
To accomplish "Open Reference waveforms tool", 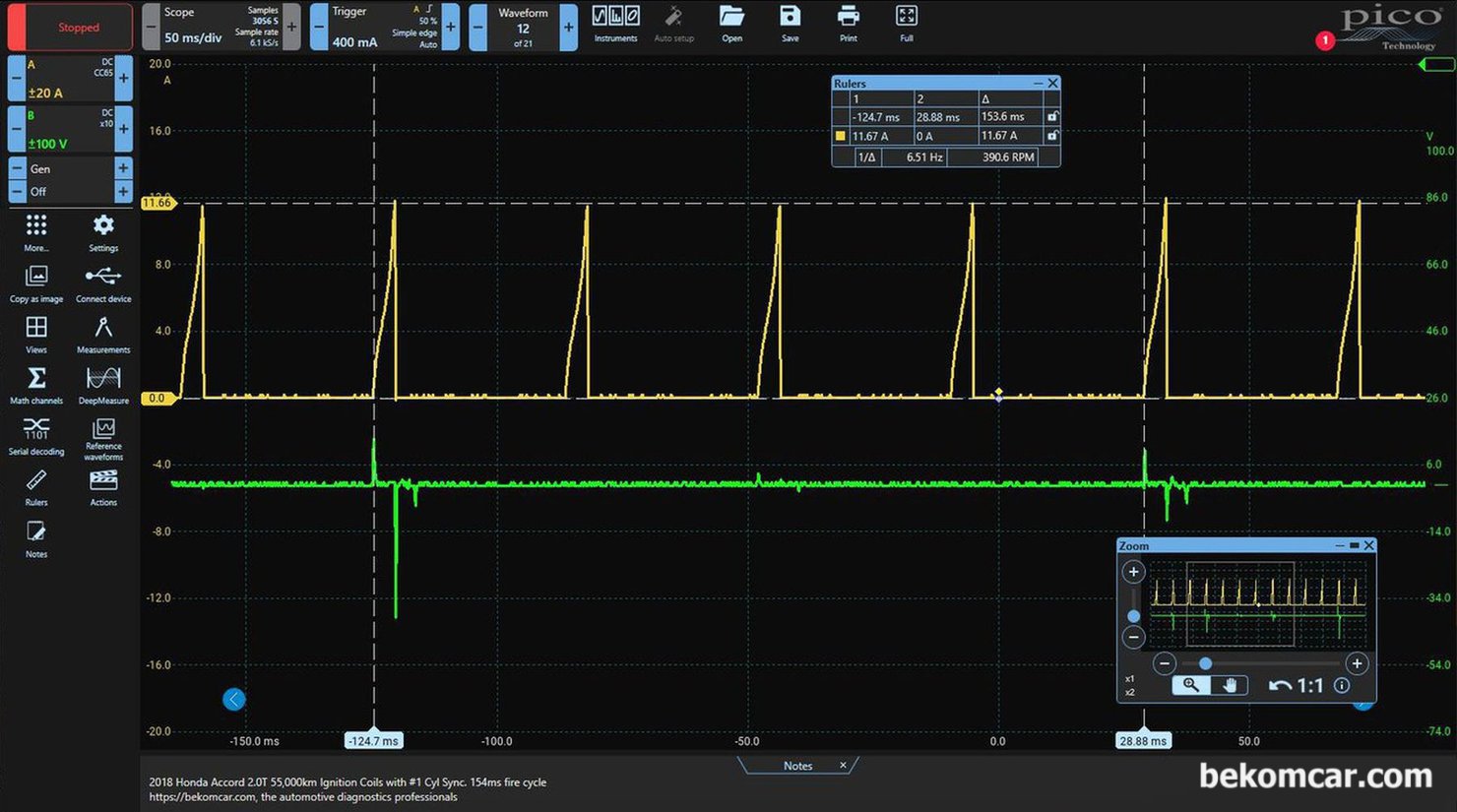I will [103, 439].
